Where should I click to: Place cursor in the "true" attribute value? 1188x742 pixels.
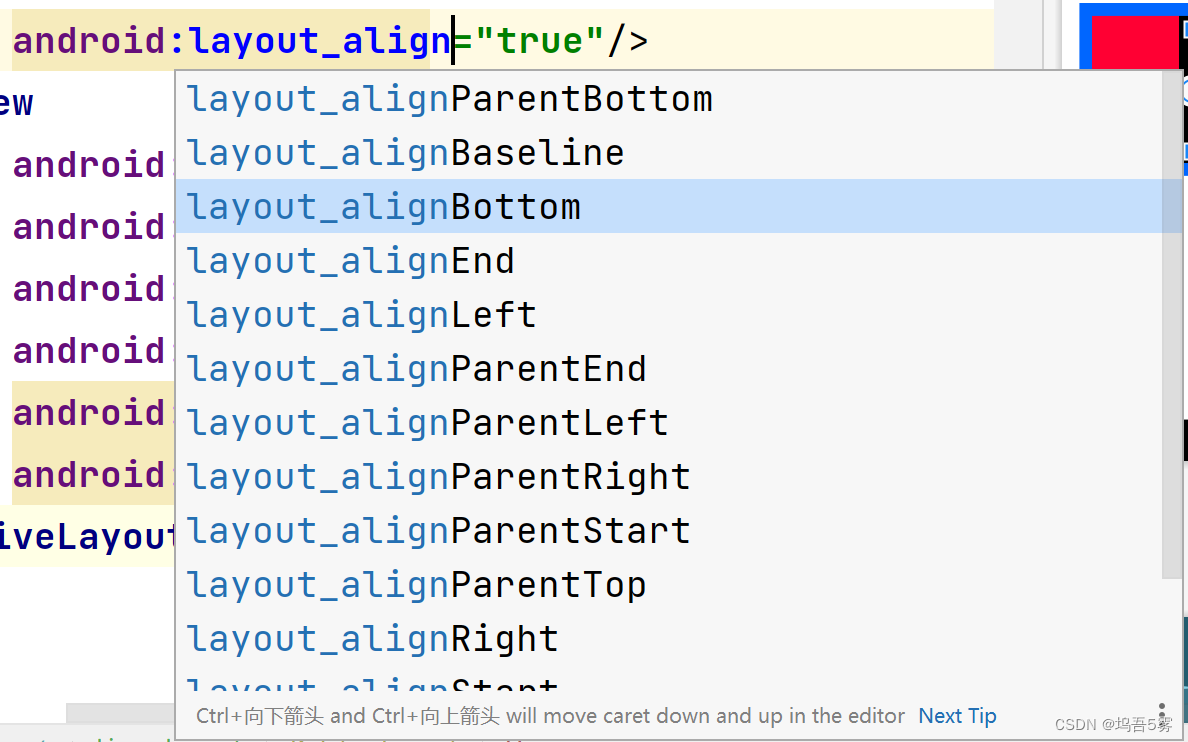click(540, 41)
